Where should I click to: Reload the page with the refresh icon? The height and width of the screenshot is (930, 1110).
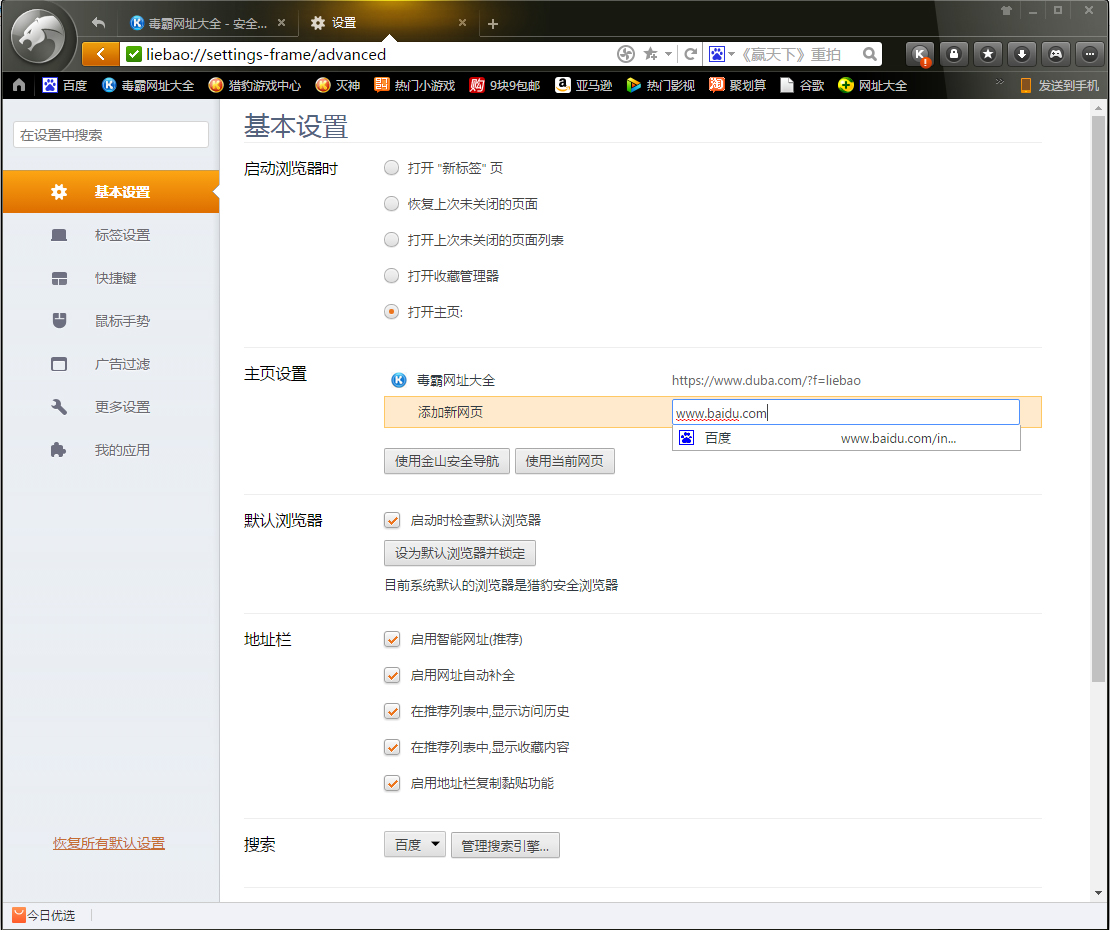coord(690,54)
